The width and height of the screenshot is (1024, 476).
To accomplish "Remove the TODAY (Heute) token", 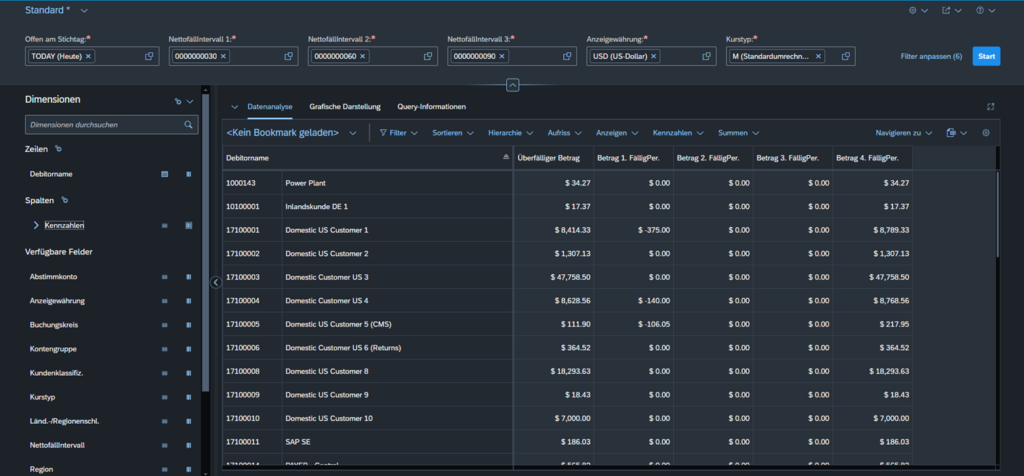I will [88, 56].
